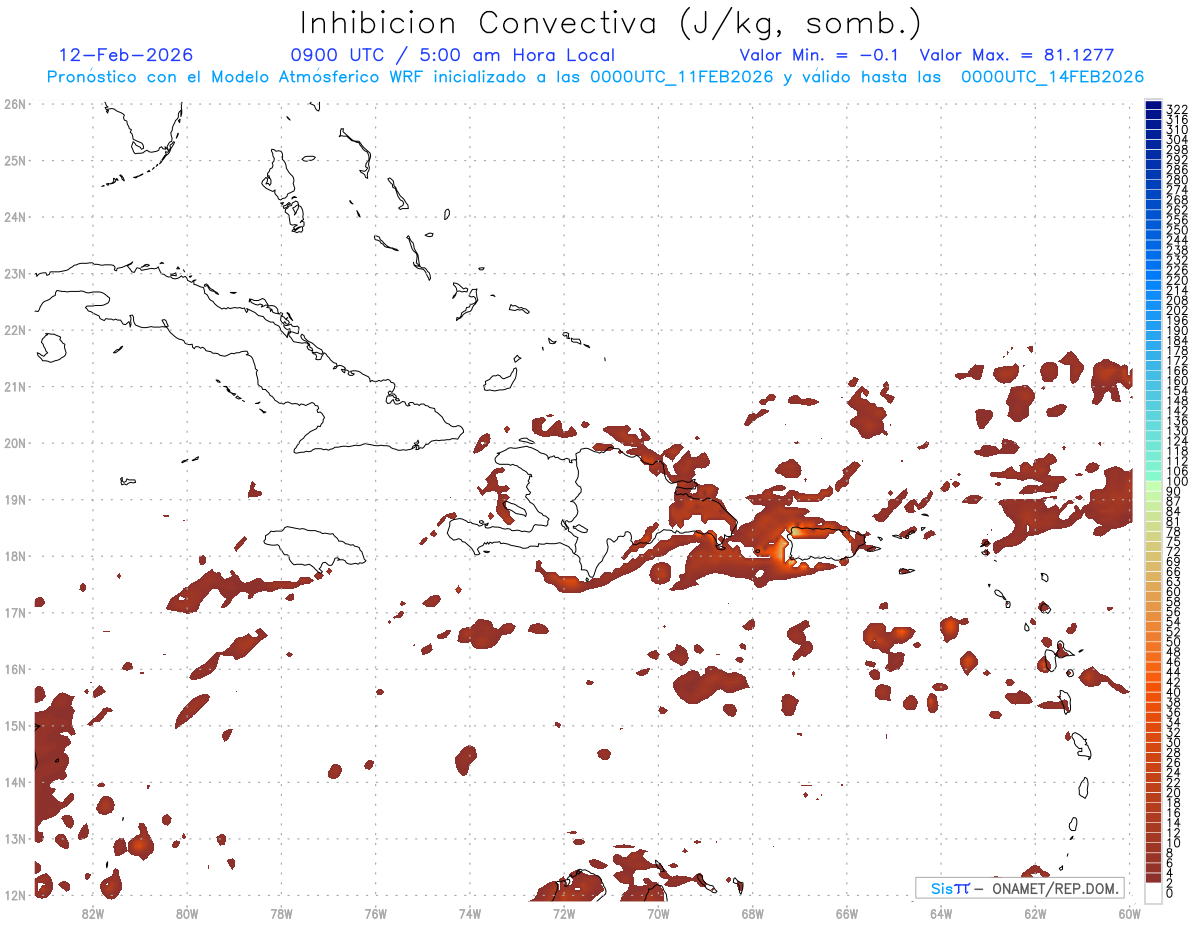Click latitude label '23N'
Screen dimensions: 1200x927
pyautogui.click(x=15, y=273)
